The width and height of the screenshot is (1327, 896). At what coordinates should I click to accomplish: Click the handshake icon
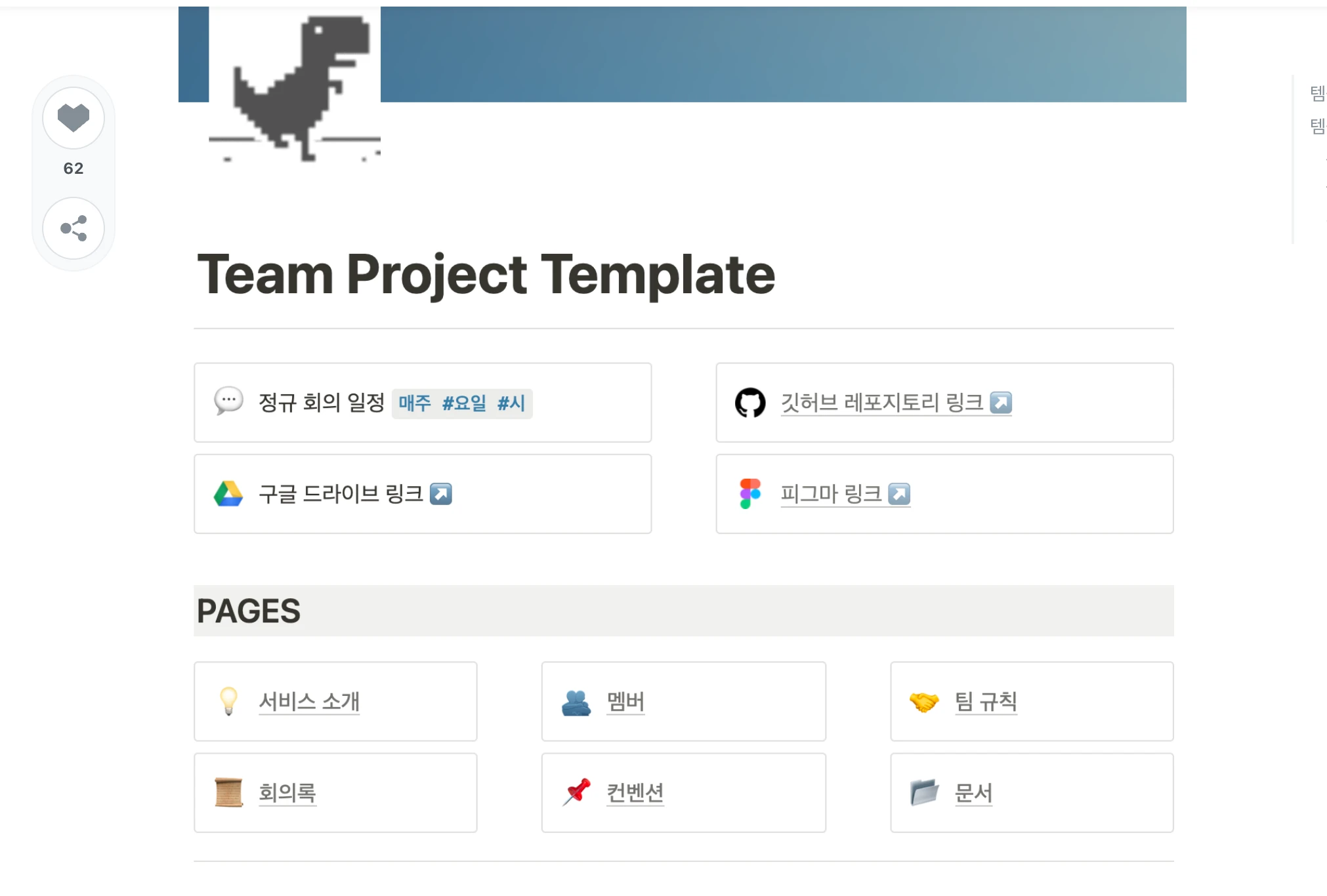click(x=924, y=702)
